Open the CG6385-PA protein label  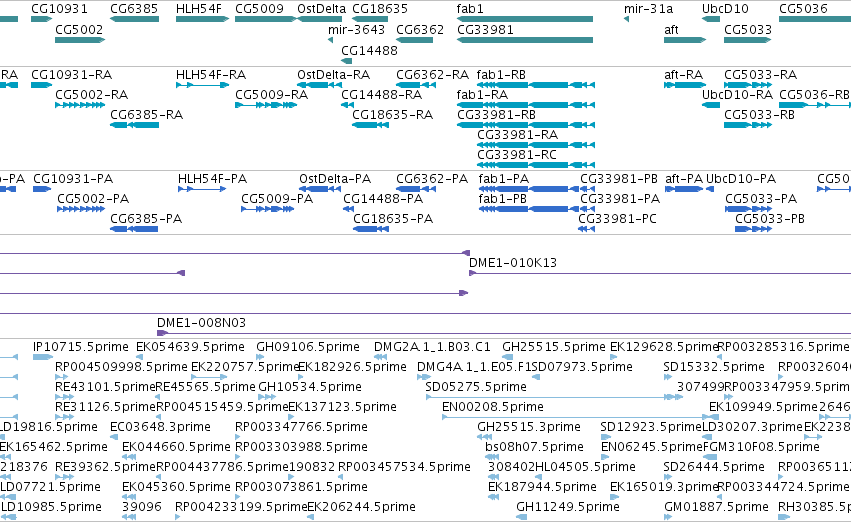point(146,219)
